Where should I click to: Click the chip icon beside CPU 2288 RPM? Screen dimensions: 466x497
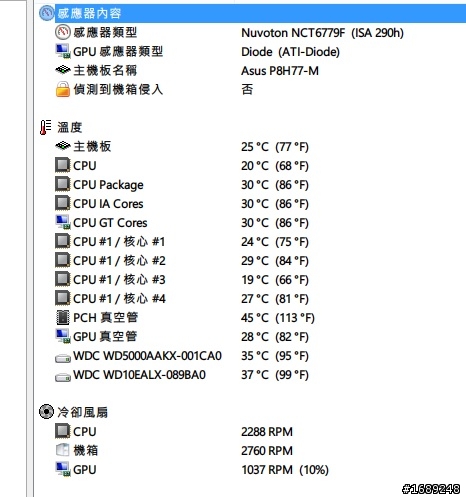[63, 431]
